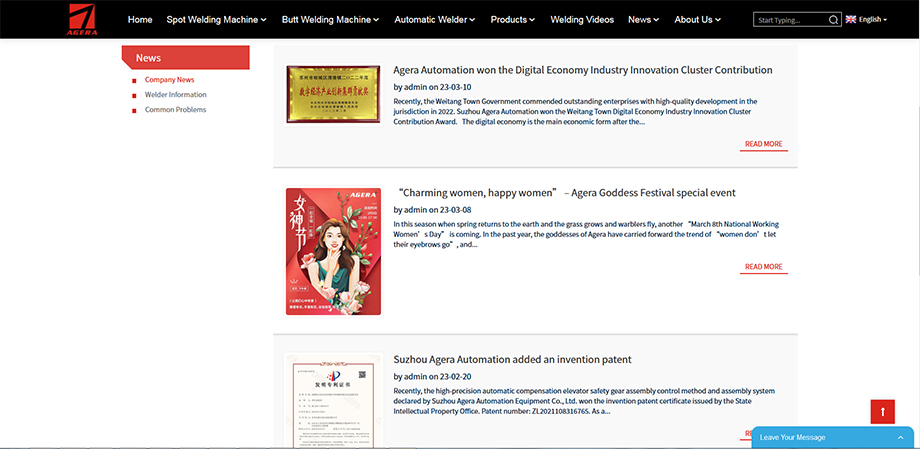This screenshot has width=920, height=449.
Task: Open Common Problems in the sidebar
Action: 175,110
